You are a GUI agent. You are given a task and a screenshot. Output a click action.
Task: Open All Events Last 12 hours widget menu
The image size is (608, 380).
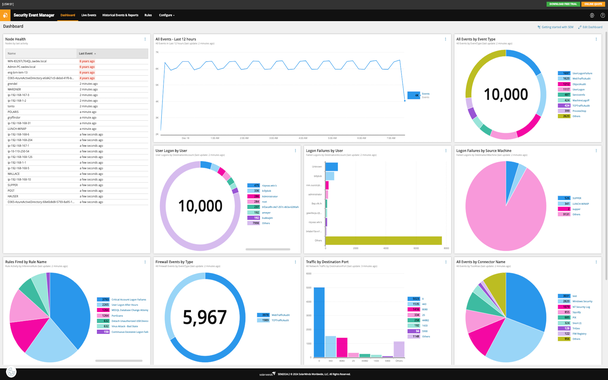[x=445, y=39]
